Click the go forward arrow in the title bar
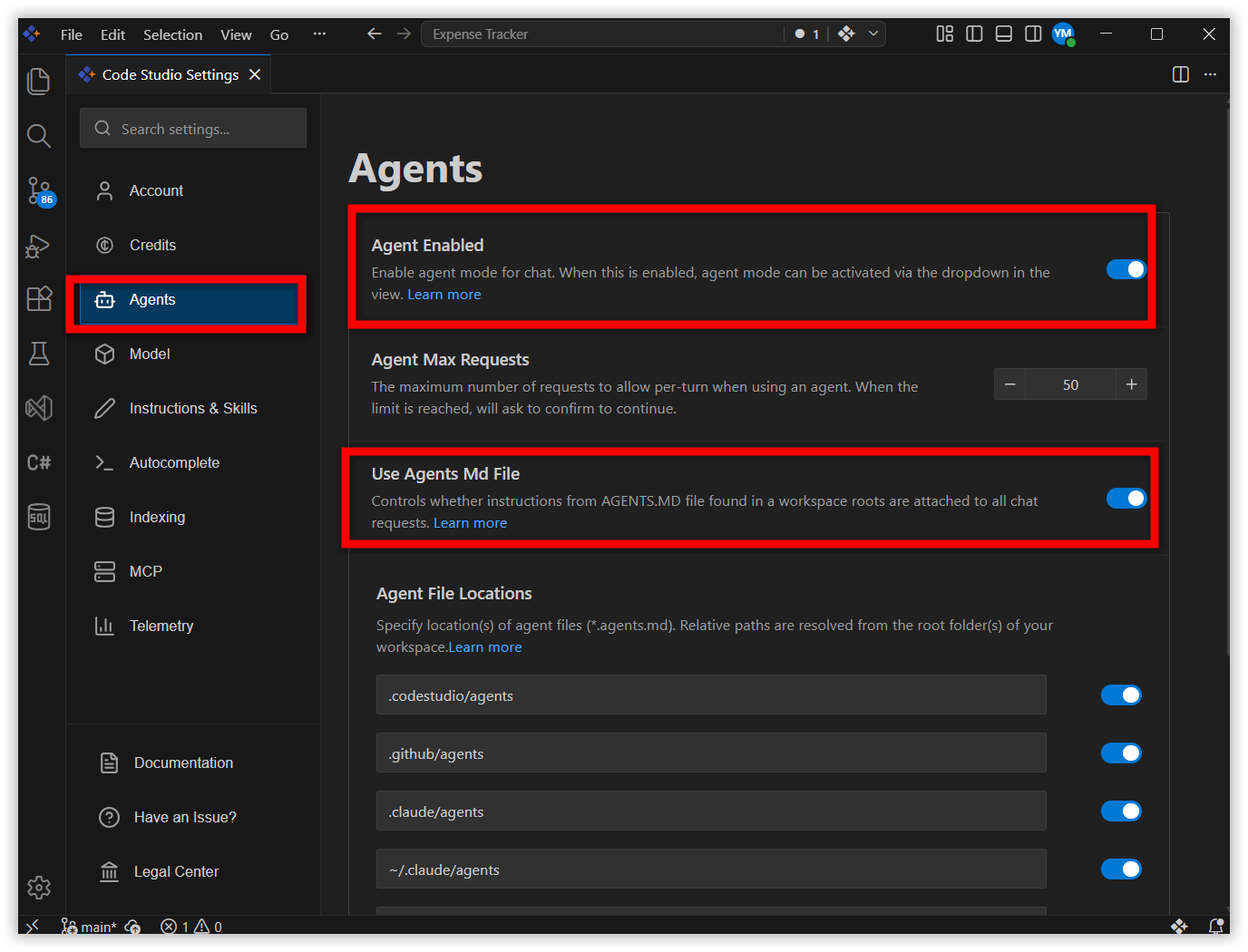 click(x=404, y=34)
